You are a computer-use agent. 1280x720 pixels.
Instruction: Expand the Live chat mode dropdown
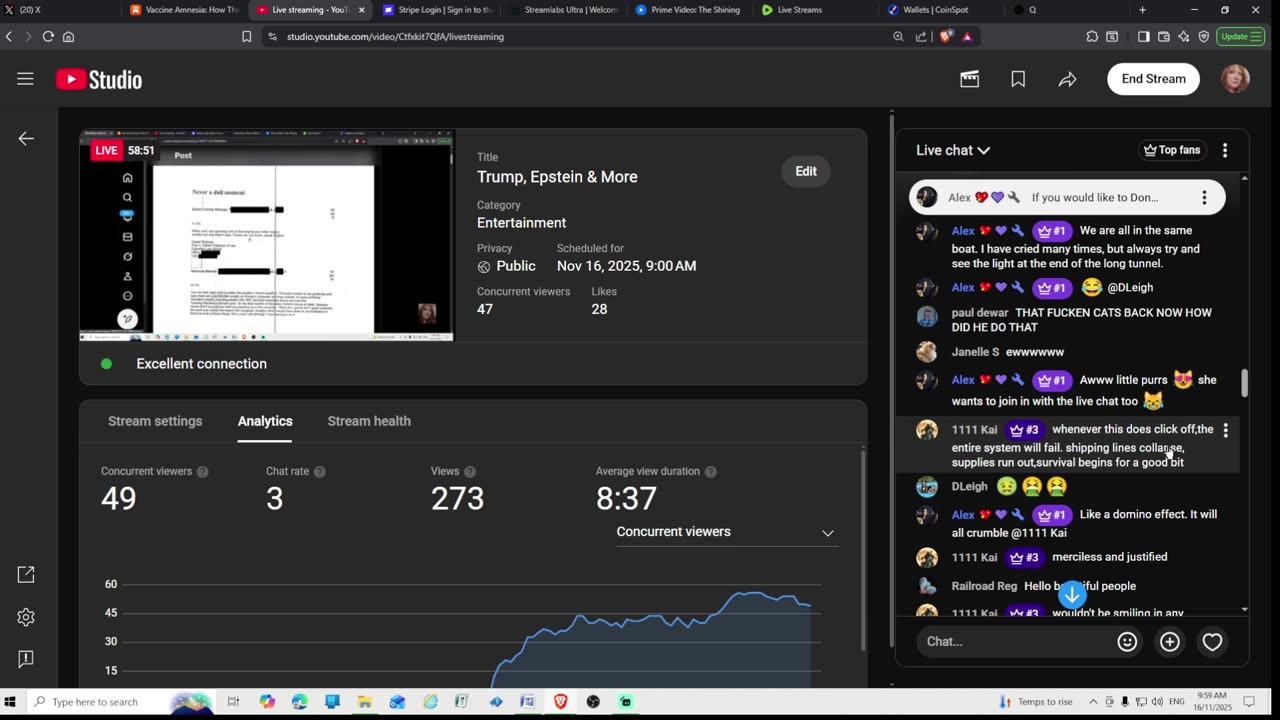click(953, 150)
